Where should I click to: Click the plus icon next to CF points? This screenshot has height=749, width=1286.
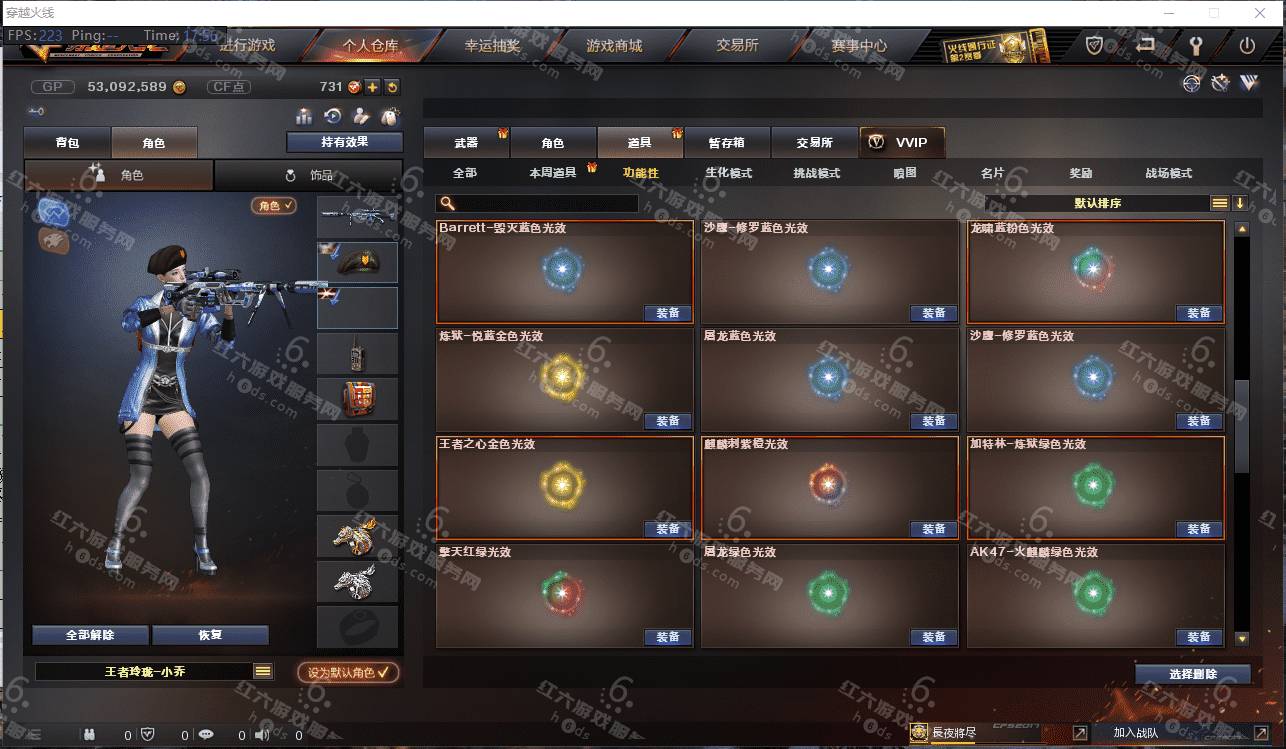coord(372,87)
